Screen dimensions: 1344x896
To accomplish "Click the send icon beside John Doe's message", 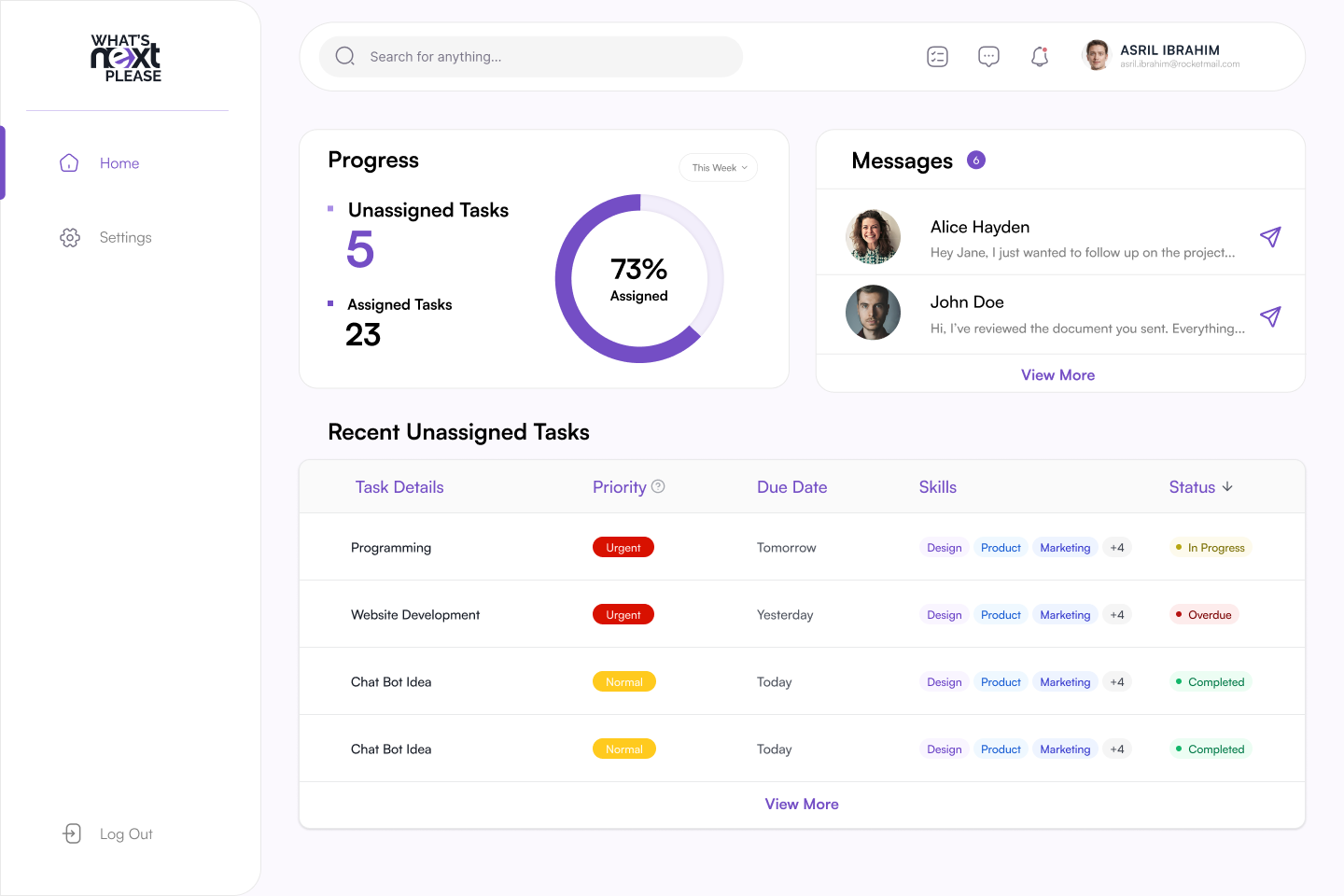I will coord(1269,316).
